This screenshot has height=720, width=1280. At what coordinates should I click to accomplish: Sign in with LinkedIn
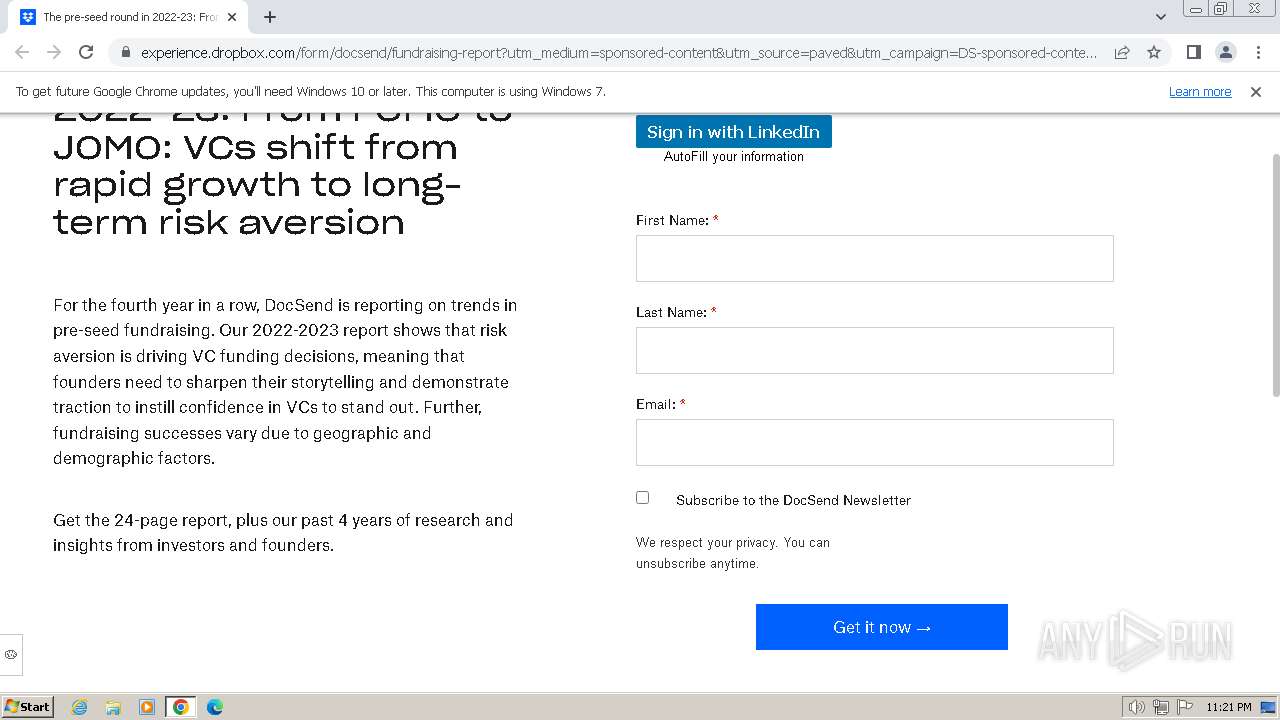coord(734,132)
